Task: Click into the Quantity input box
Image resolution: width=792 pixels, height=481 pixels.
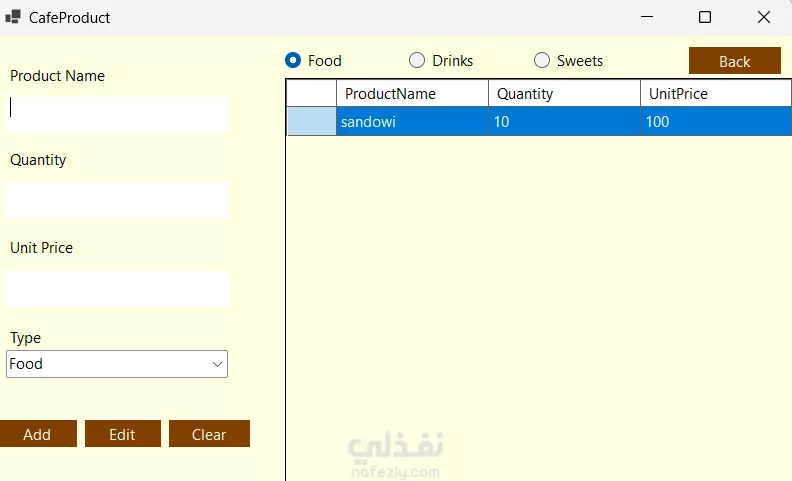Action: 118,200
